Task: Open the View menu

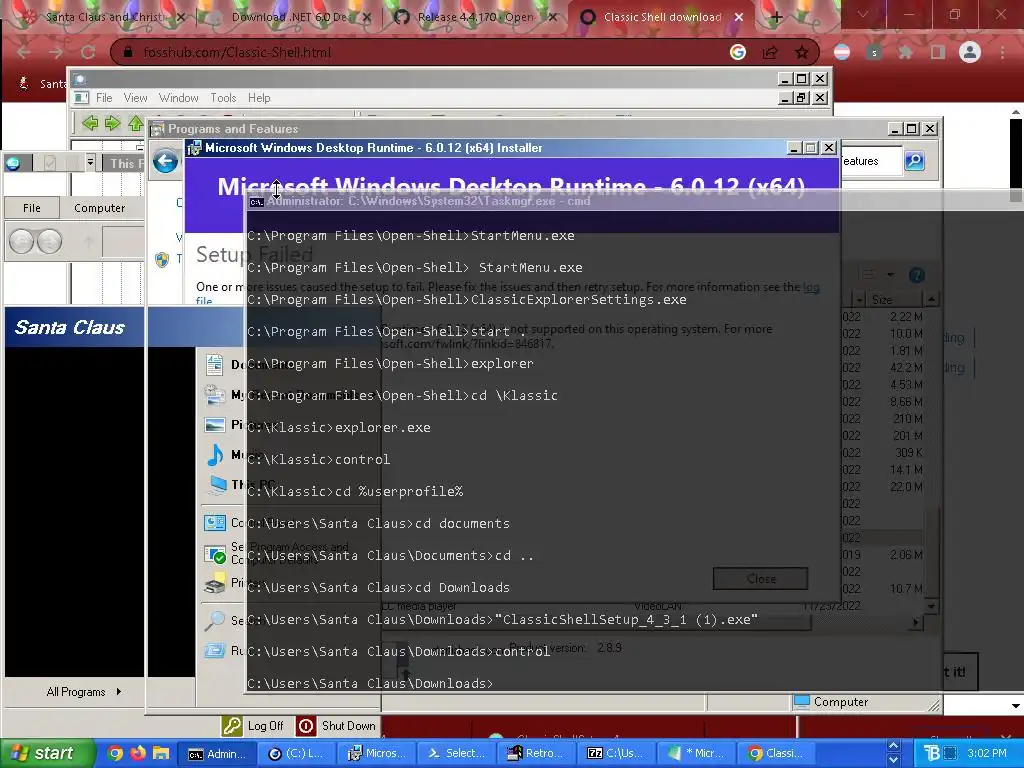Action: [135, 98]
